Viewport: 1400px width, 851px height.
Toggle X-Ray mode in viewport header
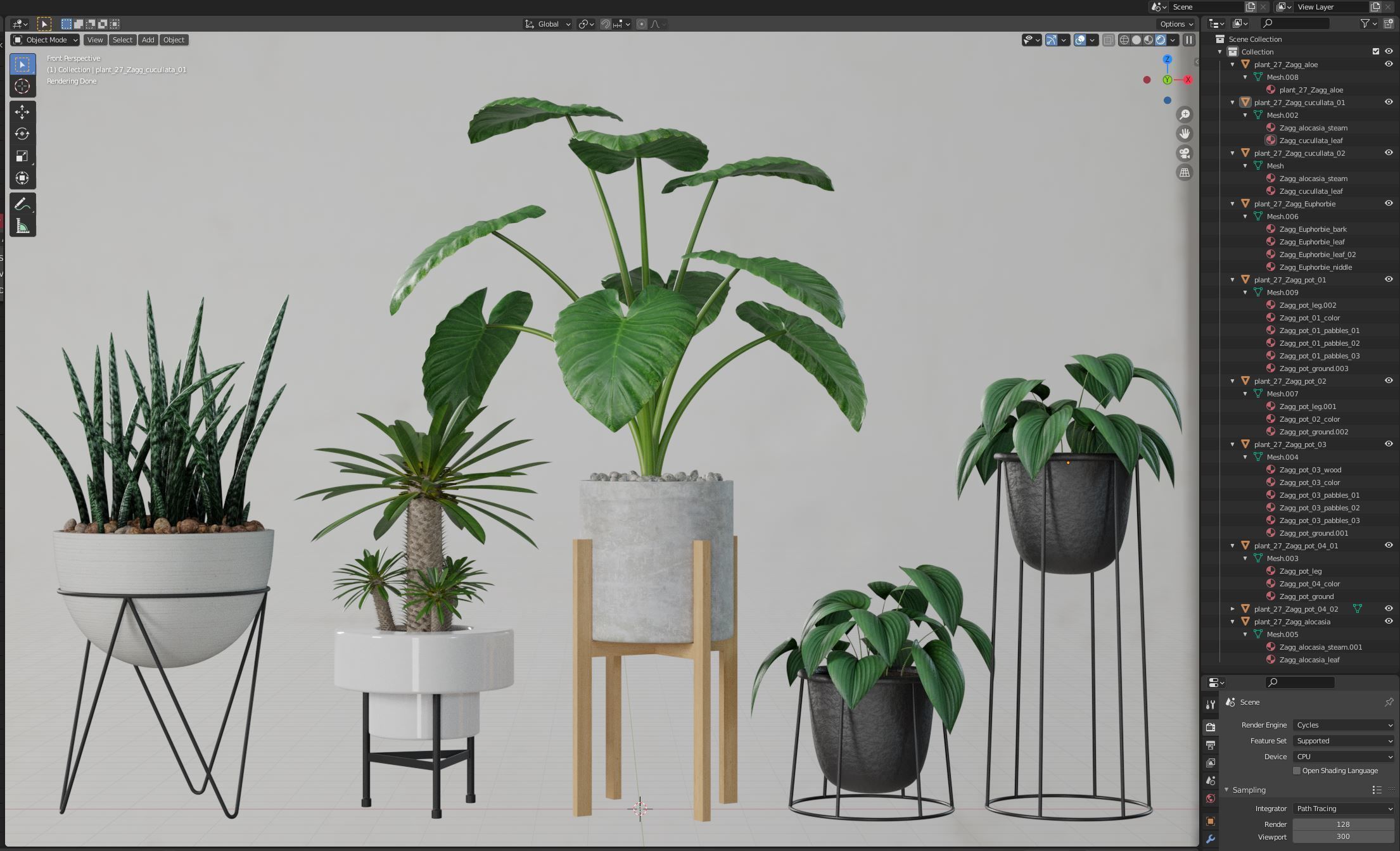point(1107,40)
